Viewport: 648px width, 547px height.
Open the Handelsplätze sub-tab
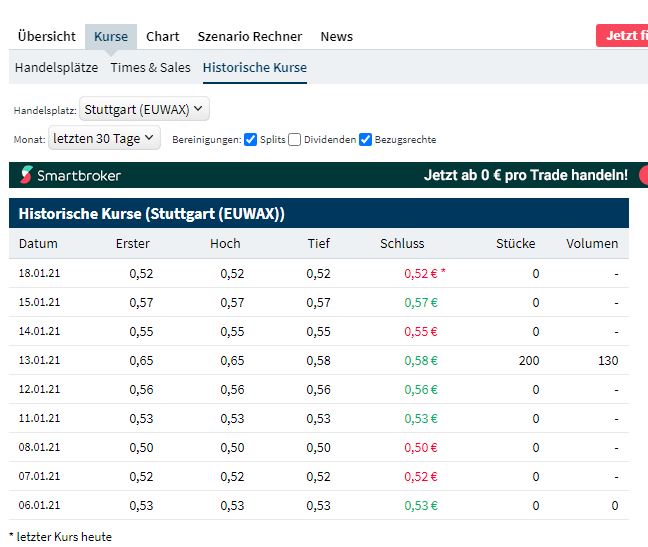[56, 67]
